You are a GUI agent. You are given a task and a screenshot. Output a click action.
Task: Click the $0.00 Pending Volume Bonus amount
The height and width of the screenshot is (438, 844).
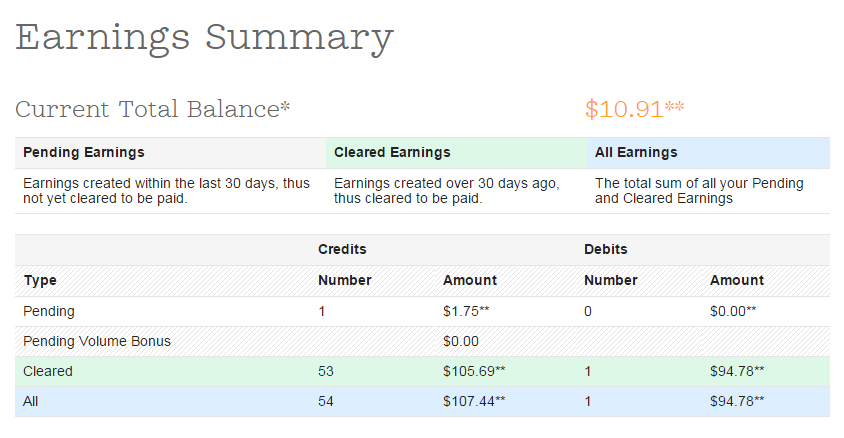click(x=461, y=341)
